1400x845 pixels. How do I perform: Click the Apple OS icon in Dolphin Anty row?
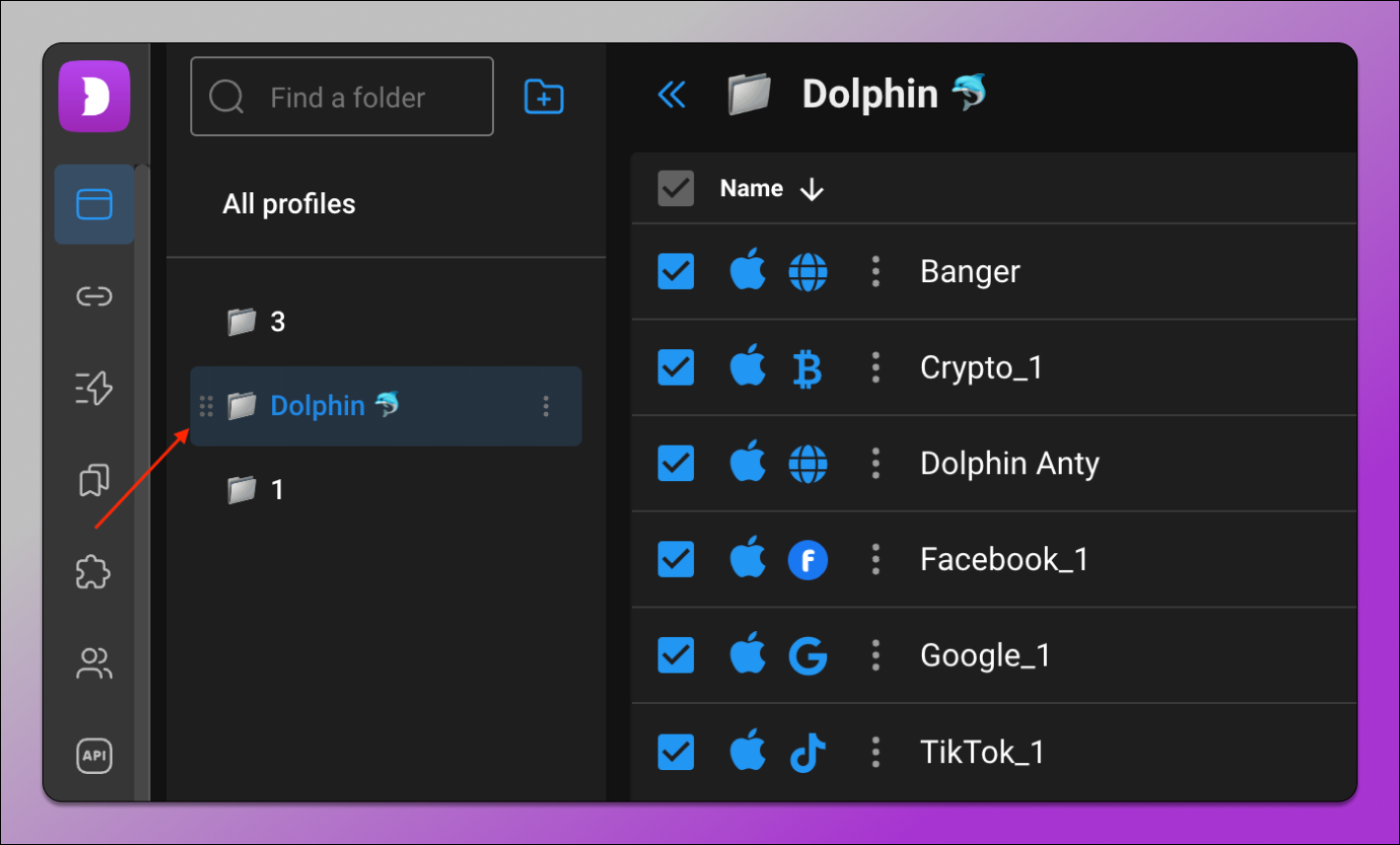pos(748,462)
